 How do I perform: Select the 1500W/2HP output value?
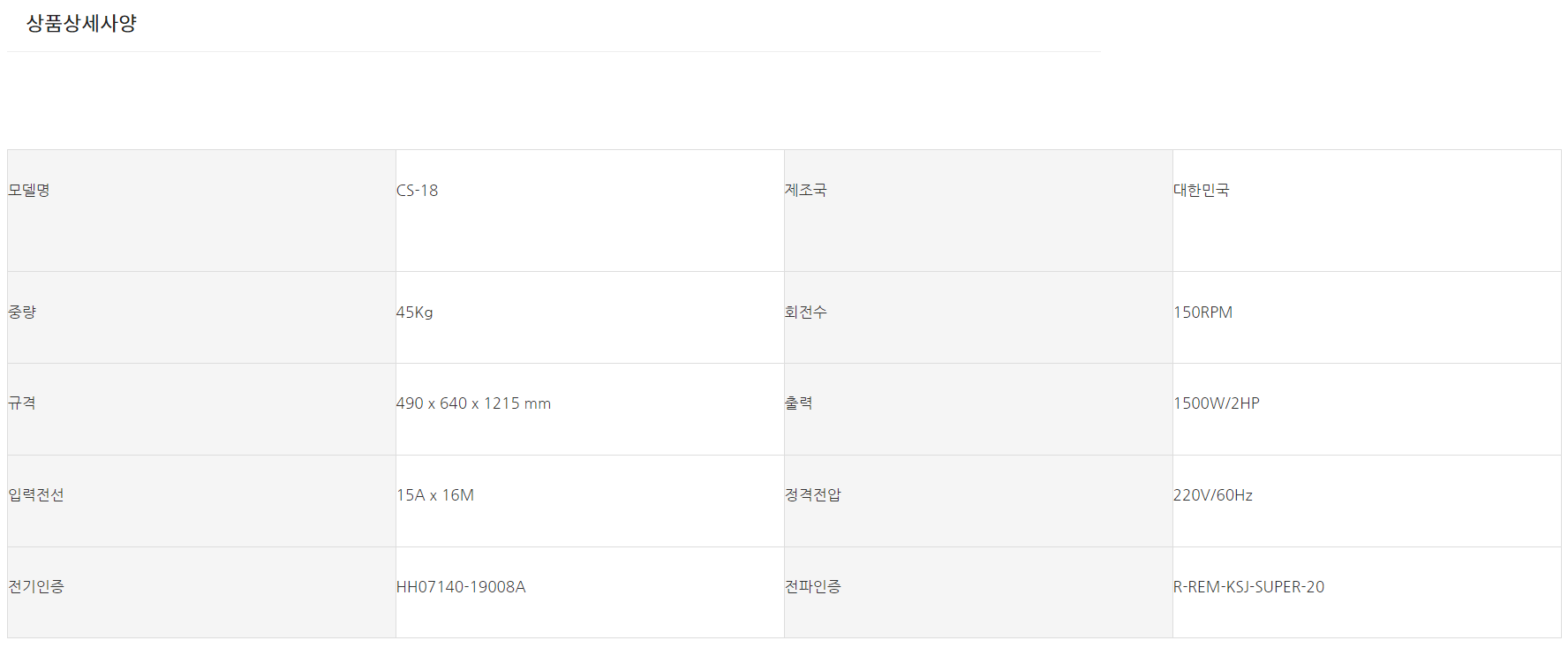(x=1216, y=403)
